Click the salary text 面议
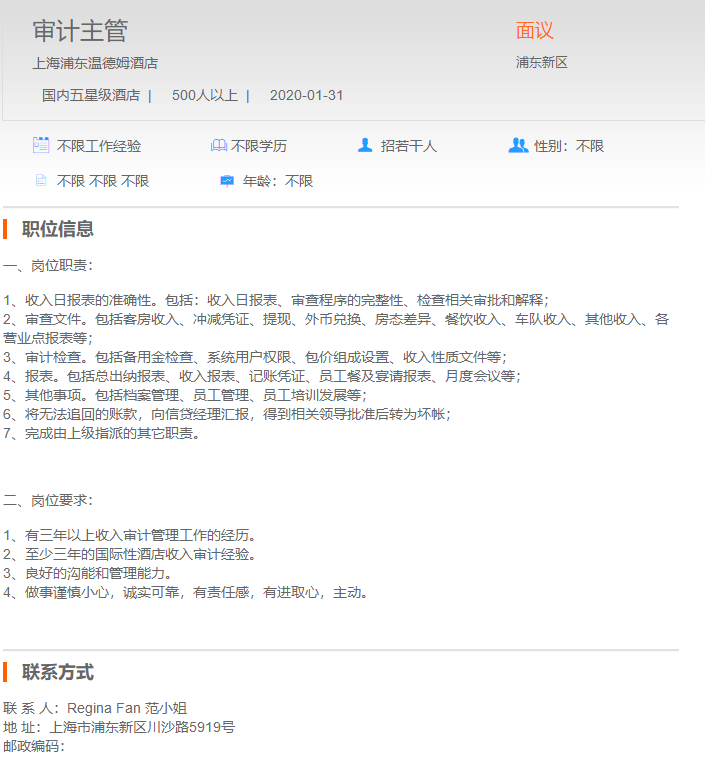The width and height of the screenshot is (705, 762). [x=534, y=31]
